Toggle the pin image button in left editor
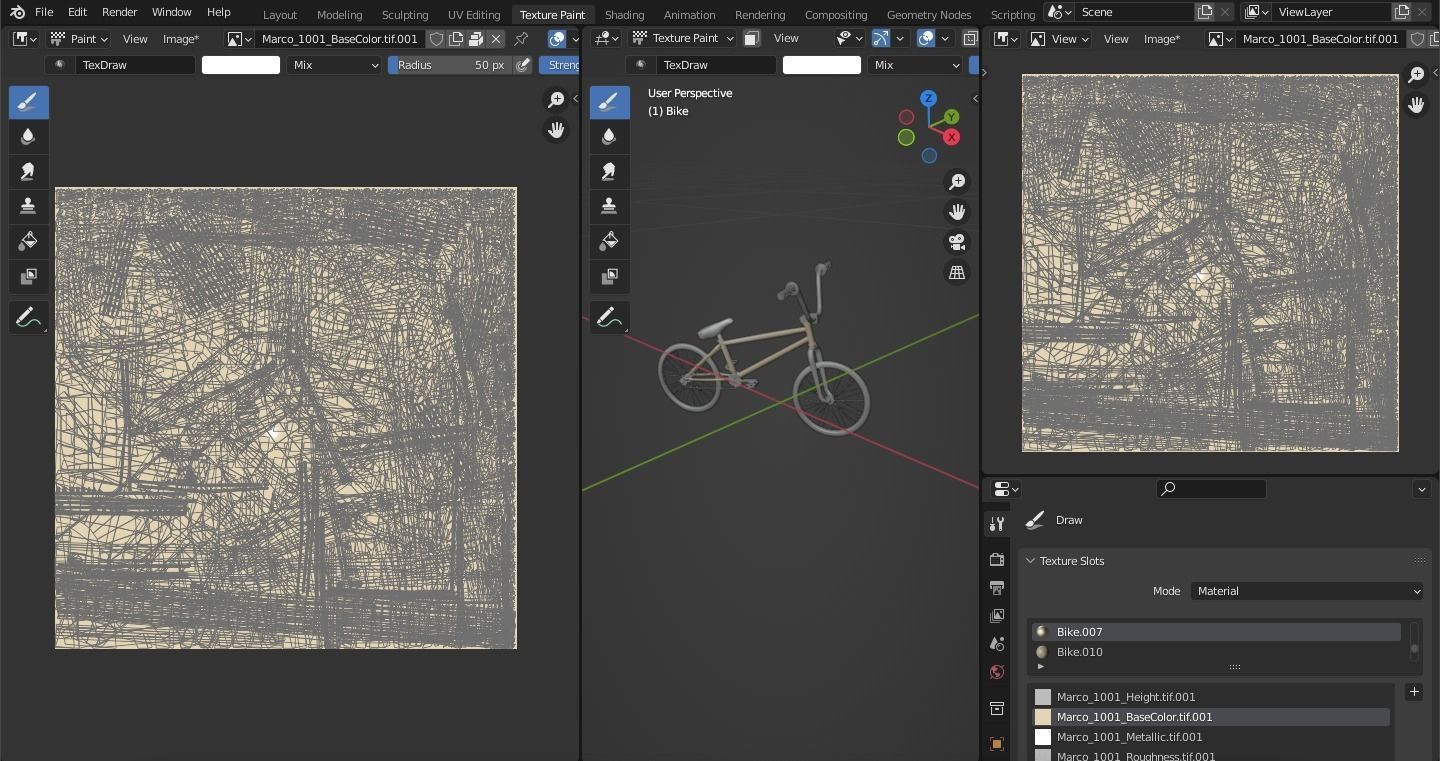 [x=521, y=39]
